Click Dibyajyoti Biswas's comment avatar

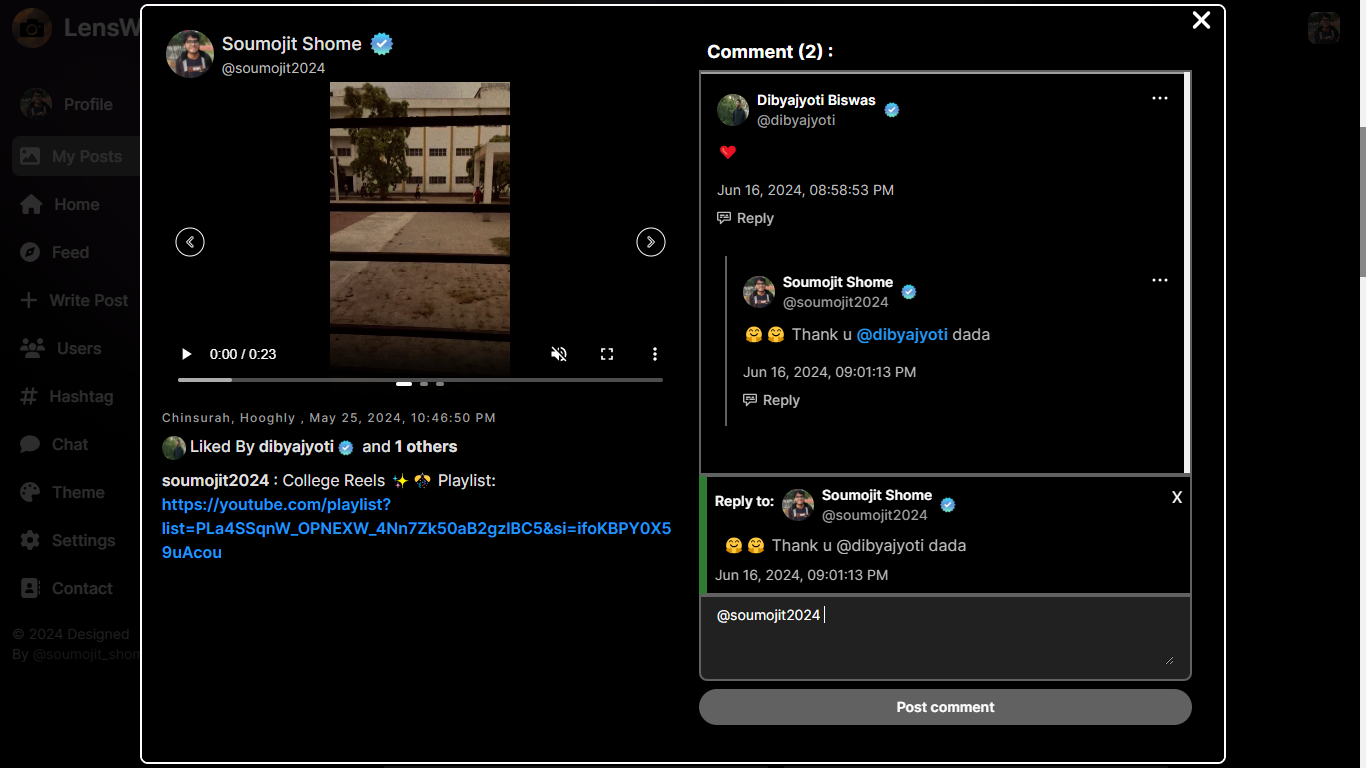coord(733,110)
